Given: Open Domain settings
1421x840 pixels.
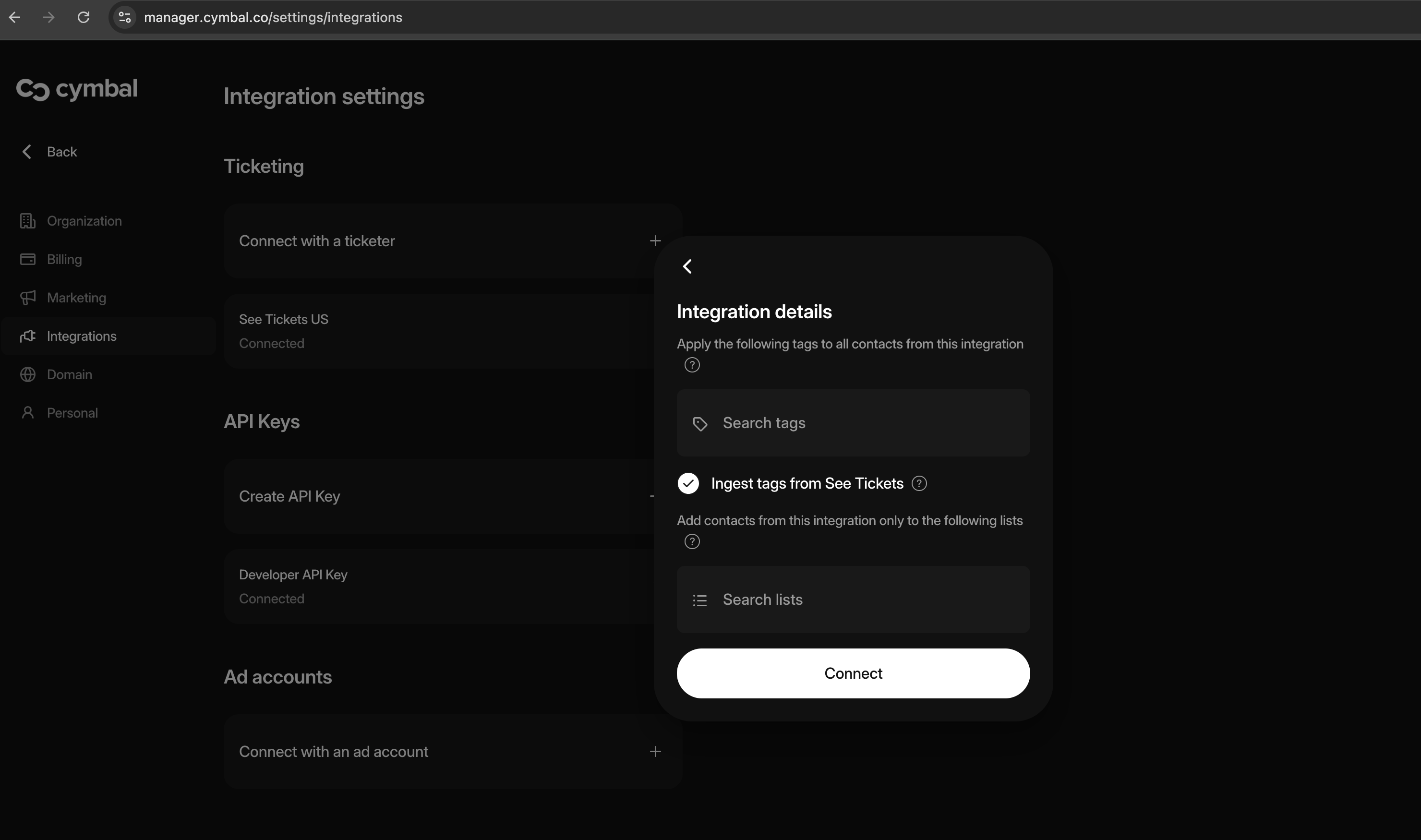Looking at the screenshot, I should click(70, 375).
